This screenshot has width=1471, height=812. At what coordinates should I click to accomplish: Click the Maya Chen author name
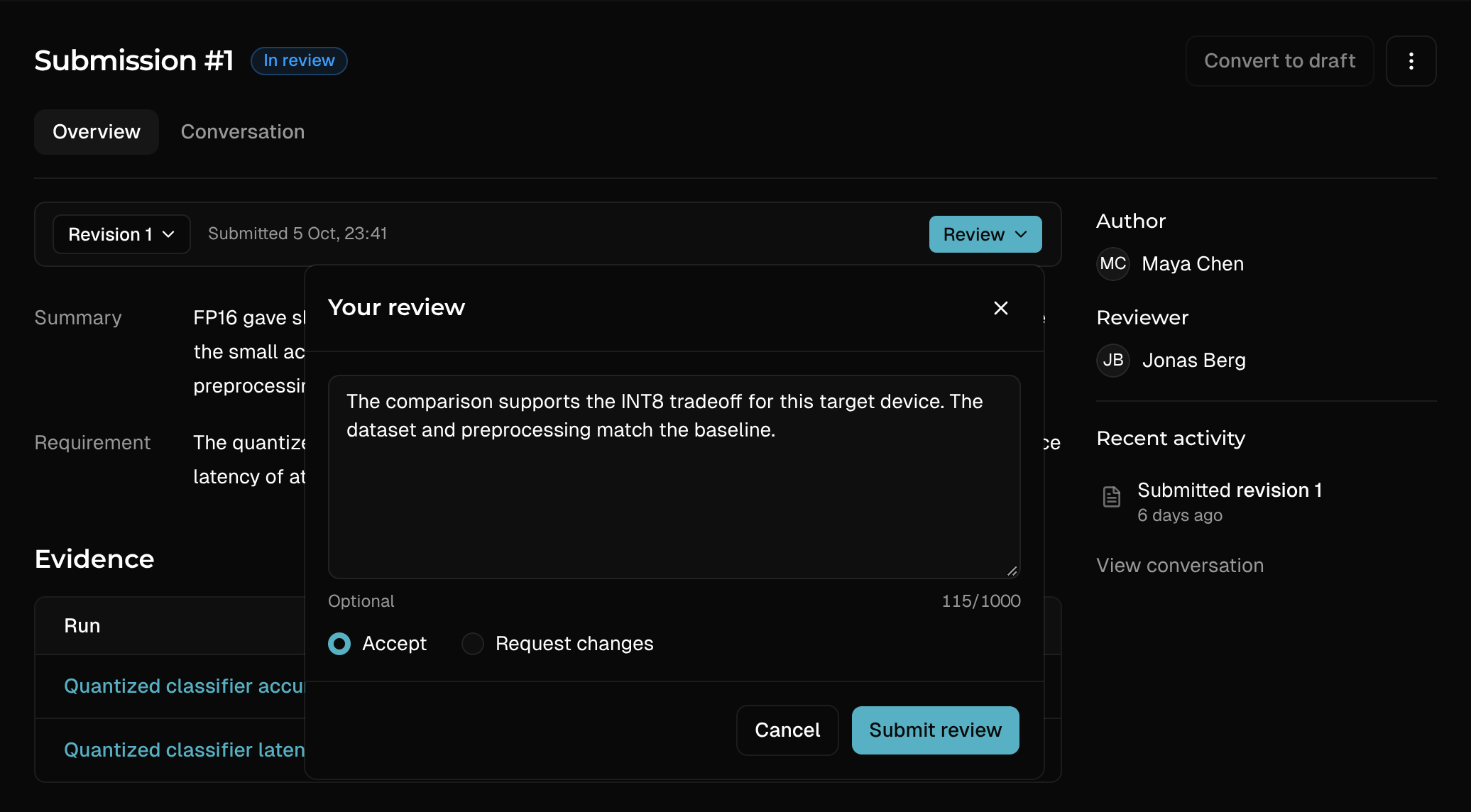1193,264
